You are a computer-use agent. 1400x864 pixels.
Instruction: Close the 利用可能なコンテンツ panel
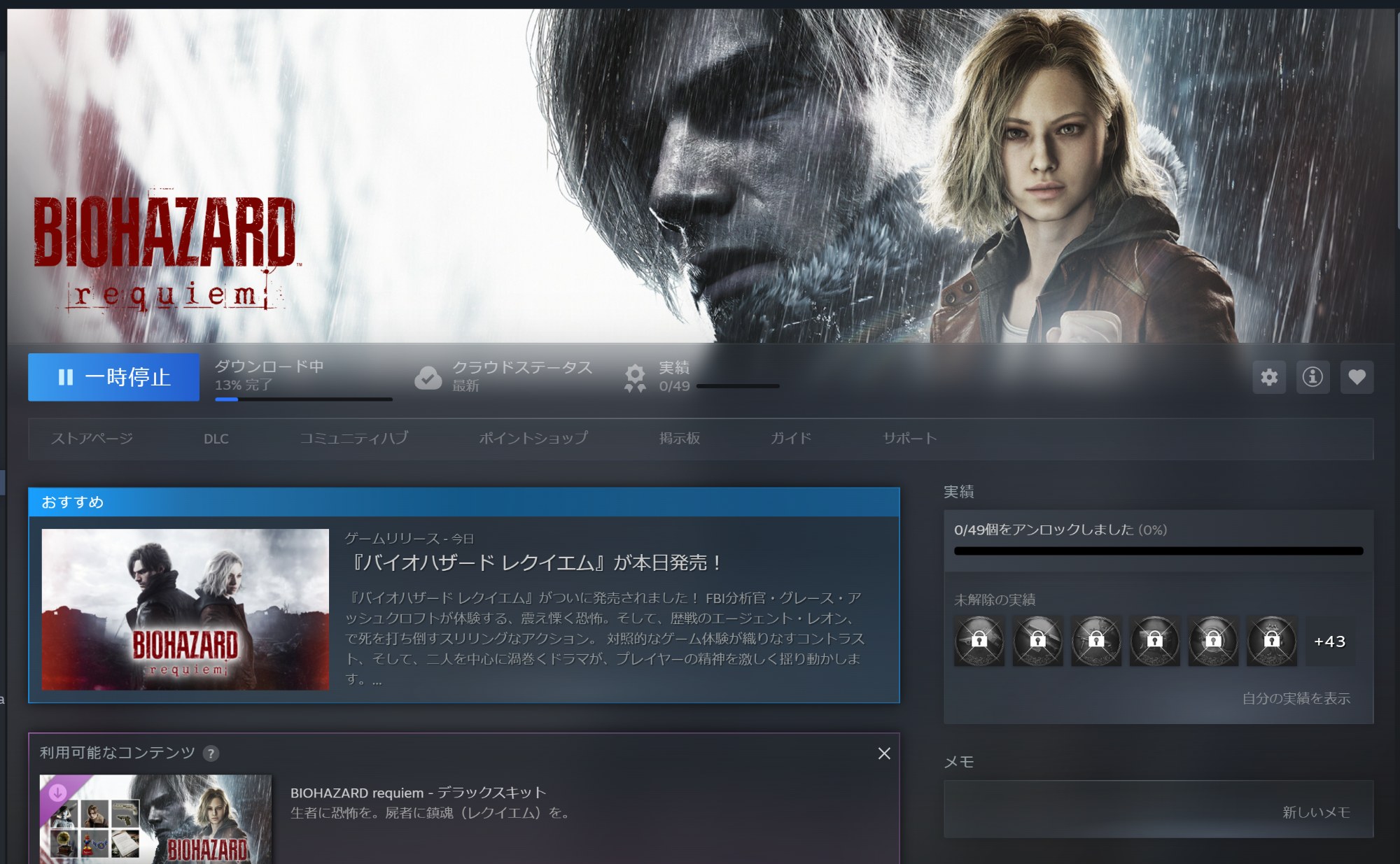click(884, 753)
